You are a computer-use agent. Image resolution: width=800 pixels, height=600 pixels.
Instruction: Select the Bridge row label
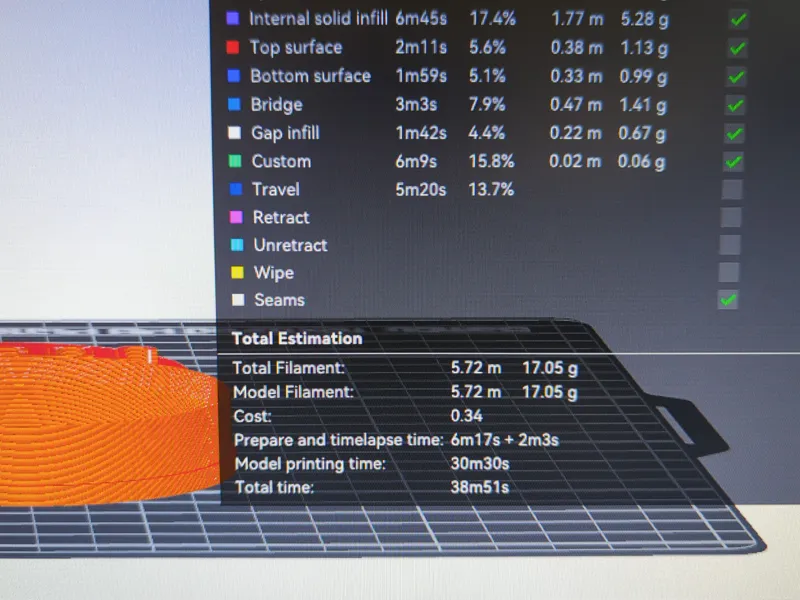pyautogui.click(x=277, y=105)
